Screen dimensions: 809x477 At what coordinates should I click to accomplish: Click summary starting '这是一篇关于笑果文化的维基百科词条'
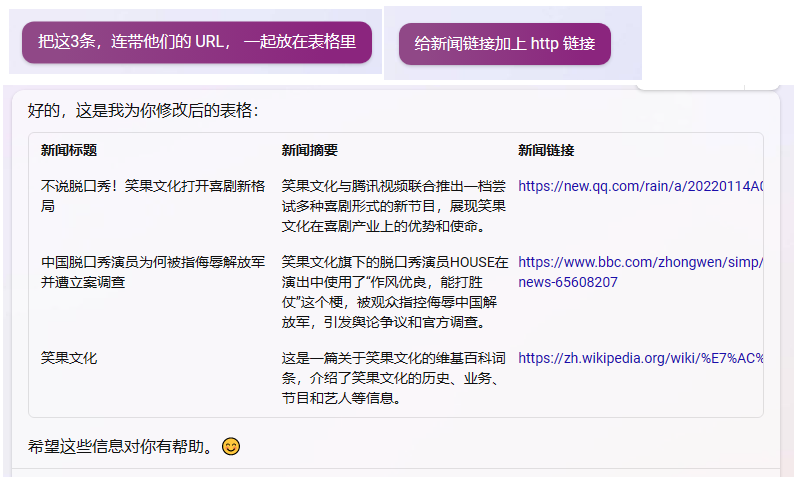(x=394, y=378)
